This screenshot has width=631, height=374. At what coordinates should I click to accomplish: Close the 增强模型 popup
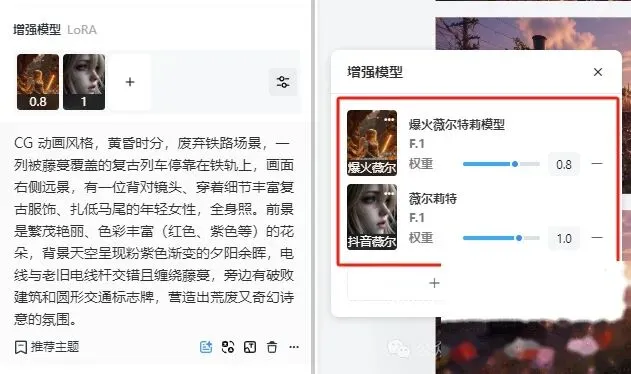(x=598, y=72)
